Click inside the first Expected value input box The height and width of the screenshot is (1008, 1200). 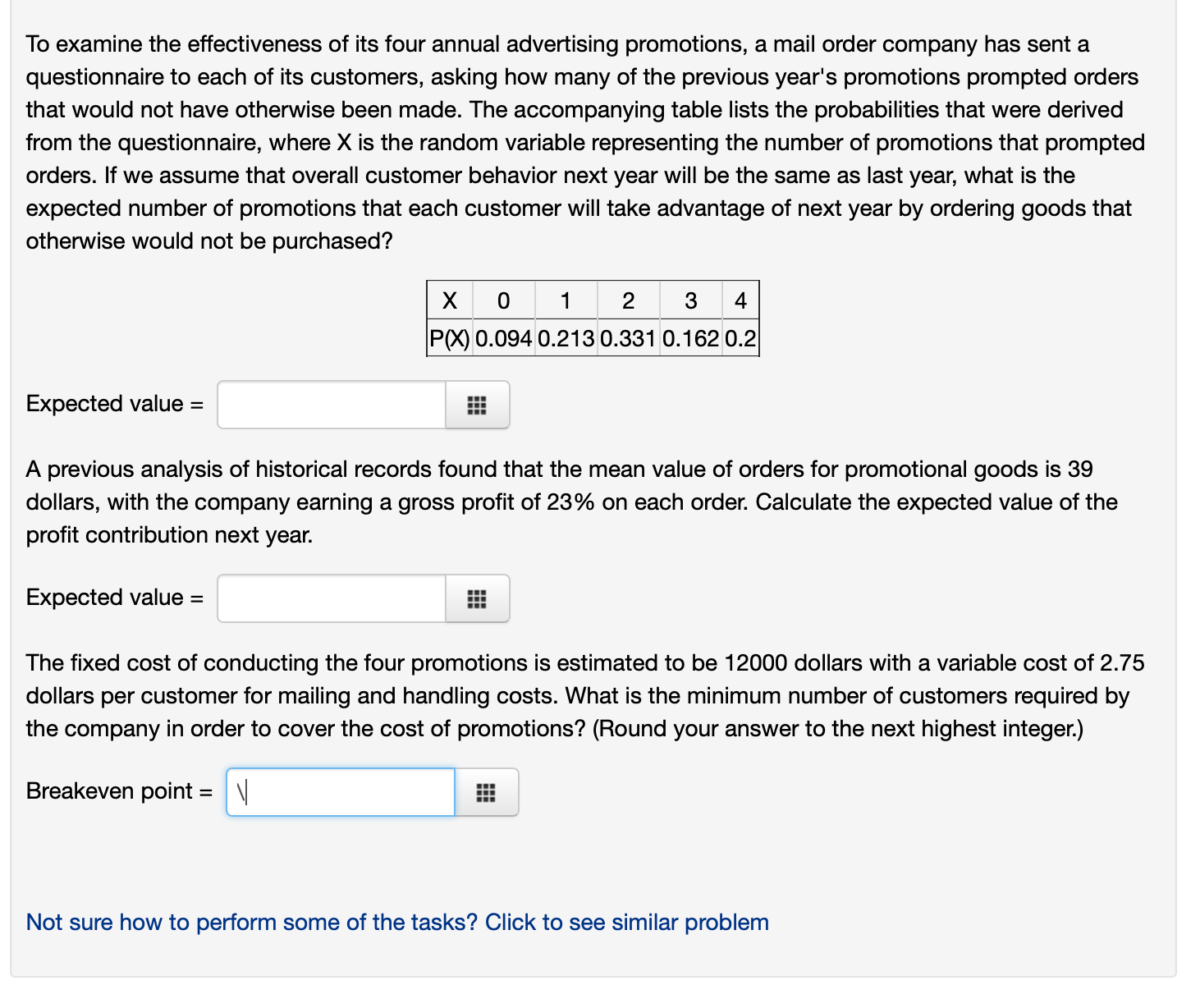(328, 405)
